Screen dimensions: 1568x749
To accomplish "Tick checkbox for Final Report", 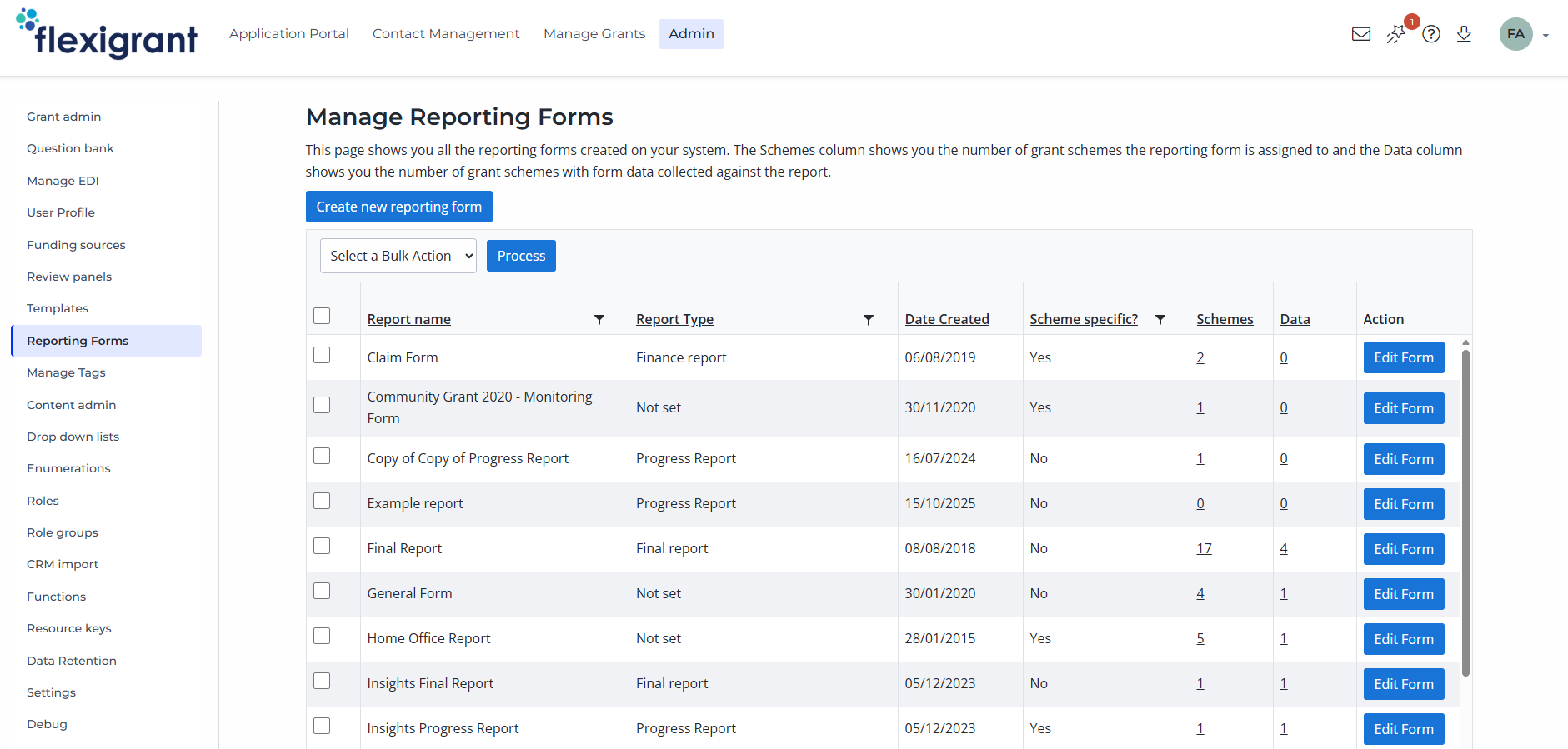I will pyautogui.click(x=322, y=546).
